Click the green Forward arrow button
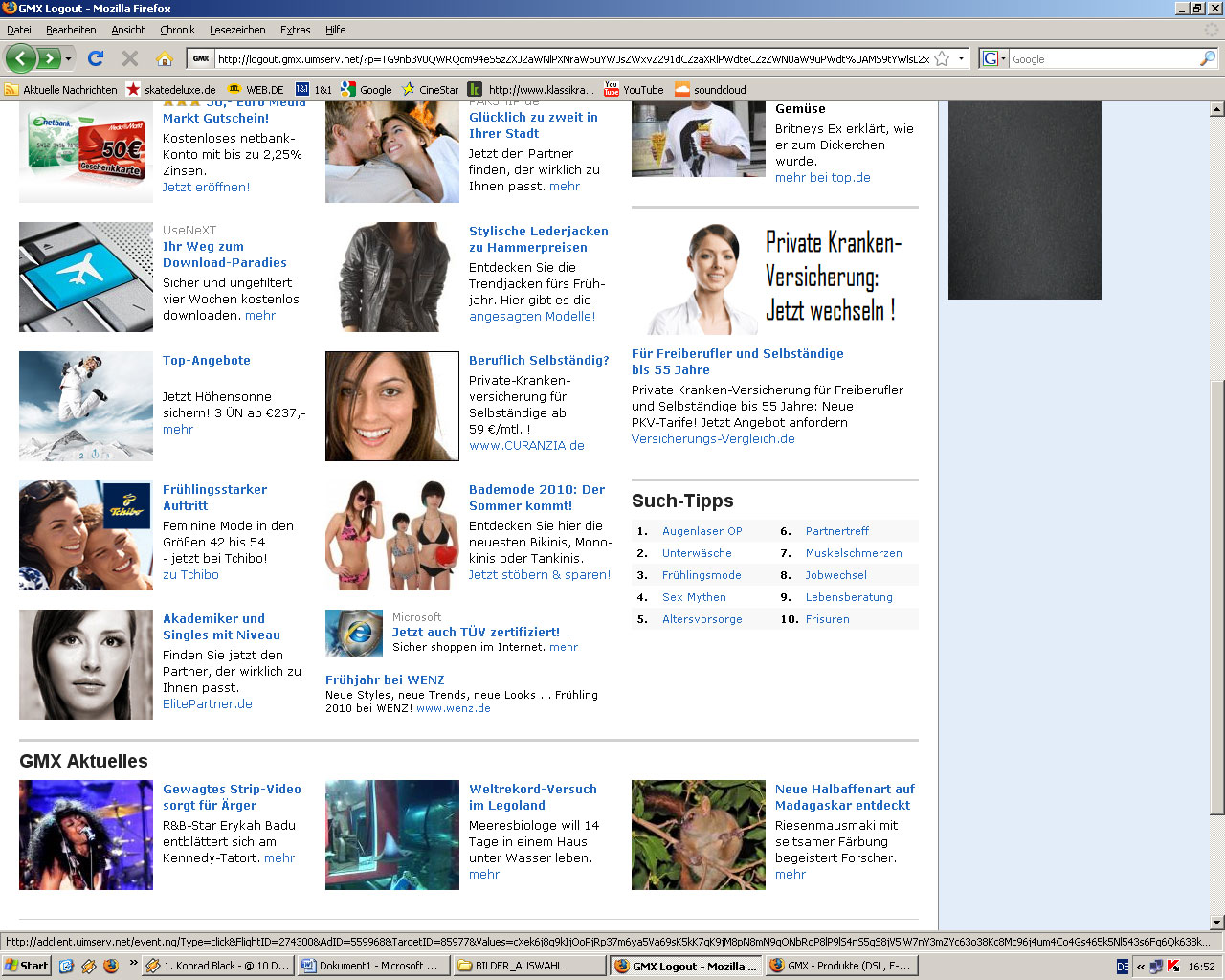The width and height of the screenshot is (1225, 980). 49,58
